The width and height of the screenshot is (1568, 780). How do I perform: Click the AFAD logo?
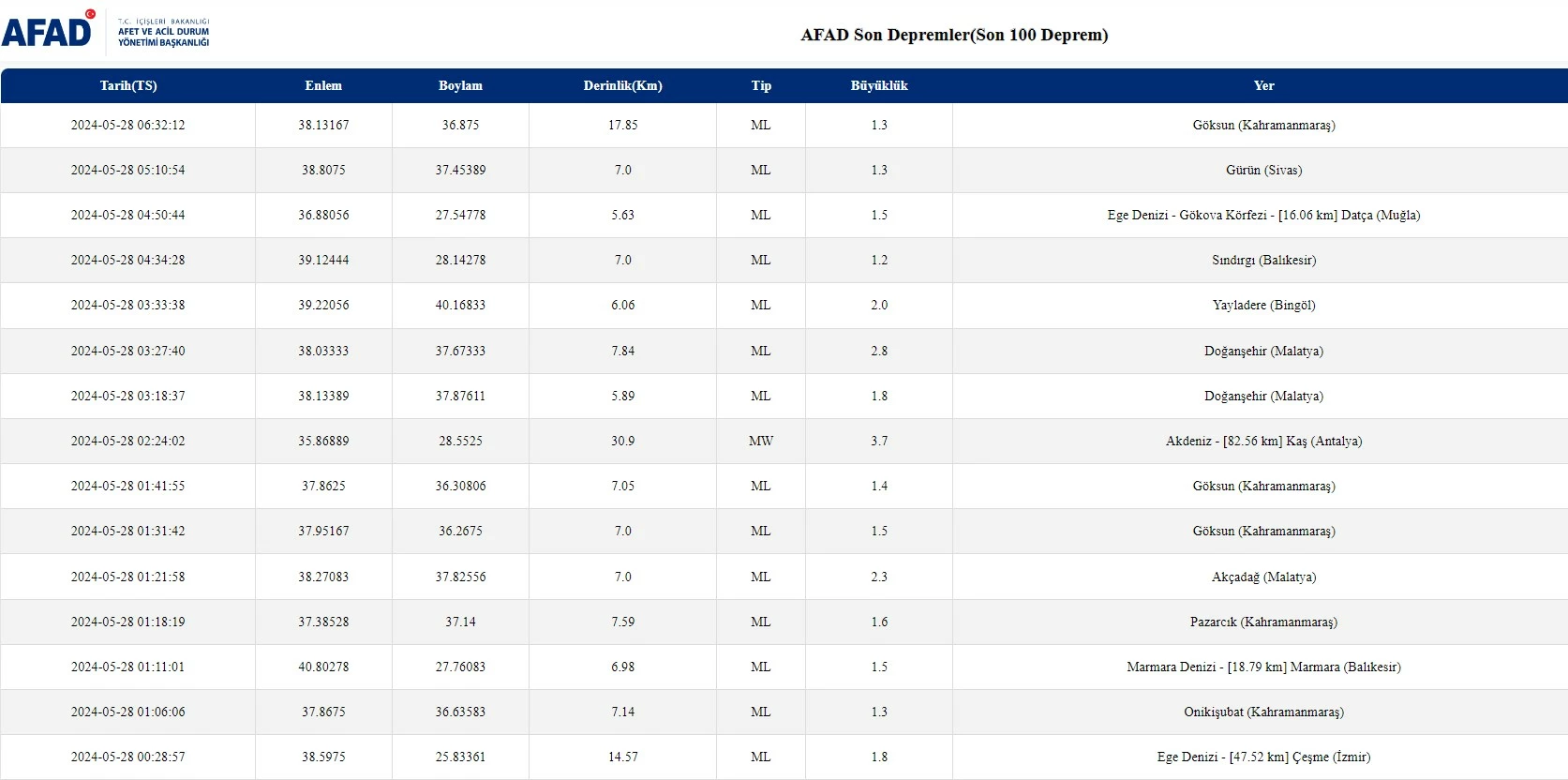pyautogui.click(x=49, y=29)
